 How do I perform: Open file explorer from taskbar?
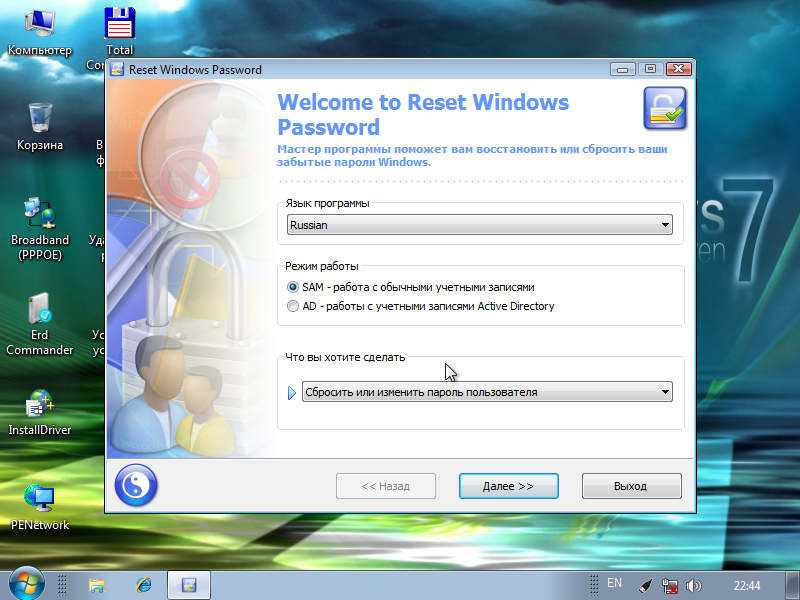[x=96, y=585]
